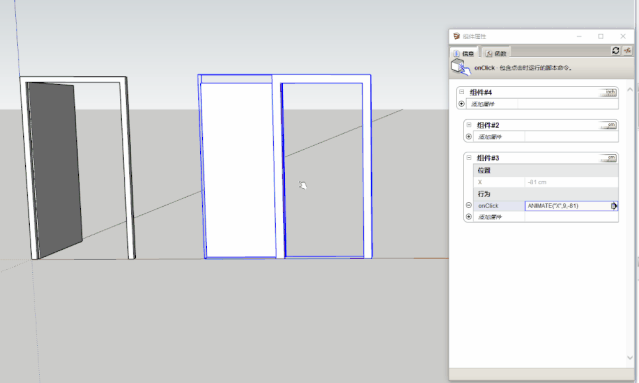Add attribute under 组件#3 plus icon
Viewport: 639px width, 383px height.
469,217
